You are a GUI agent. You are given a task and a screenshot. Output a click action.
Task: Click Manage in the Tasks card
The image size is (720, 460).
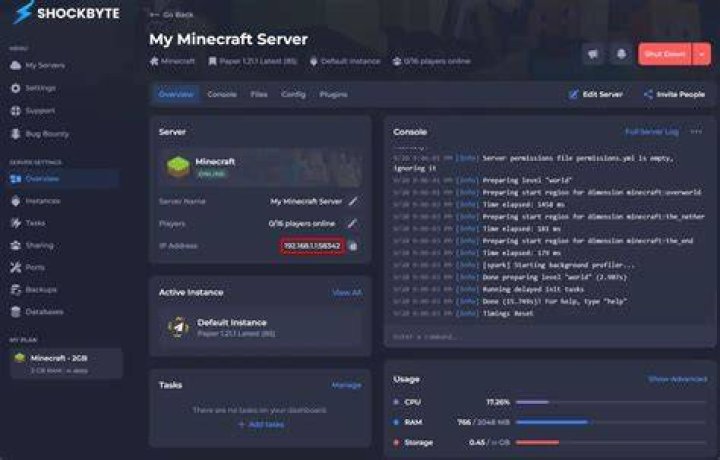(347, 385)
